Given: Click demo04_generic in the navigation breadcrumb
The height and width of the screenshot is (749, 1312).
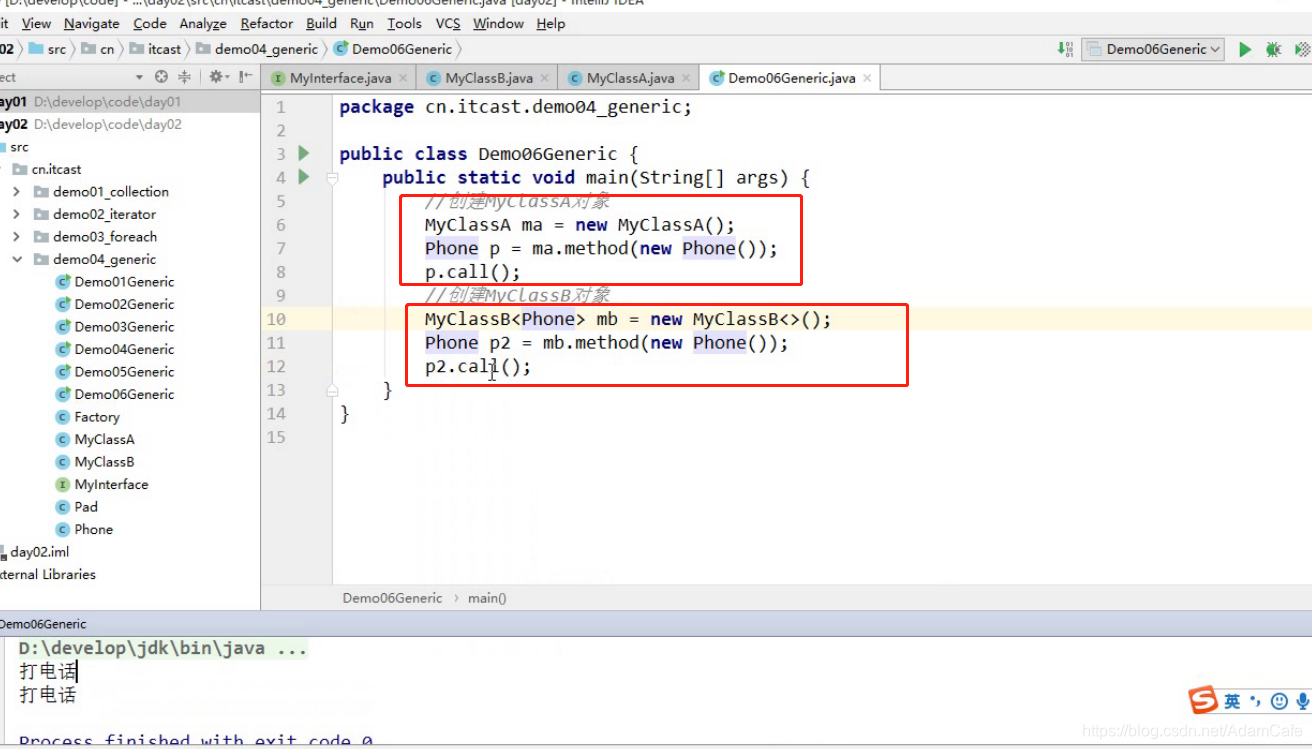Looking at the screenshot, I should click(x=257, y=49).
